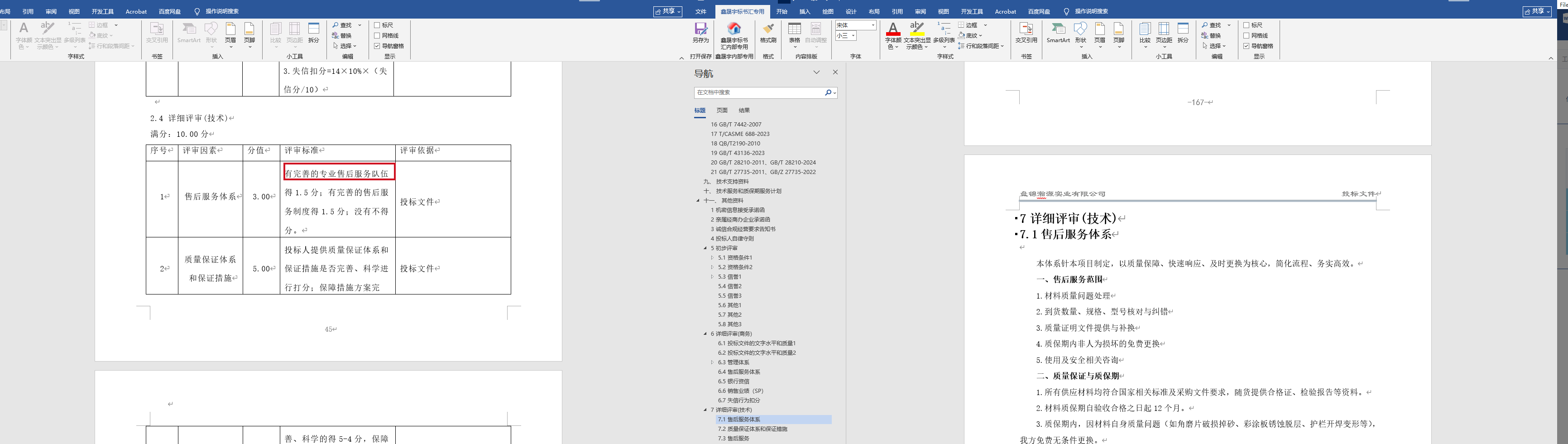Switch to 设计 tab in right window

pyautogui.click(x=851, y=12)
